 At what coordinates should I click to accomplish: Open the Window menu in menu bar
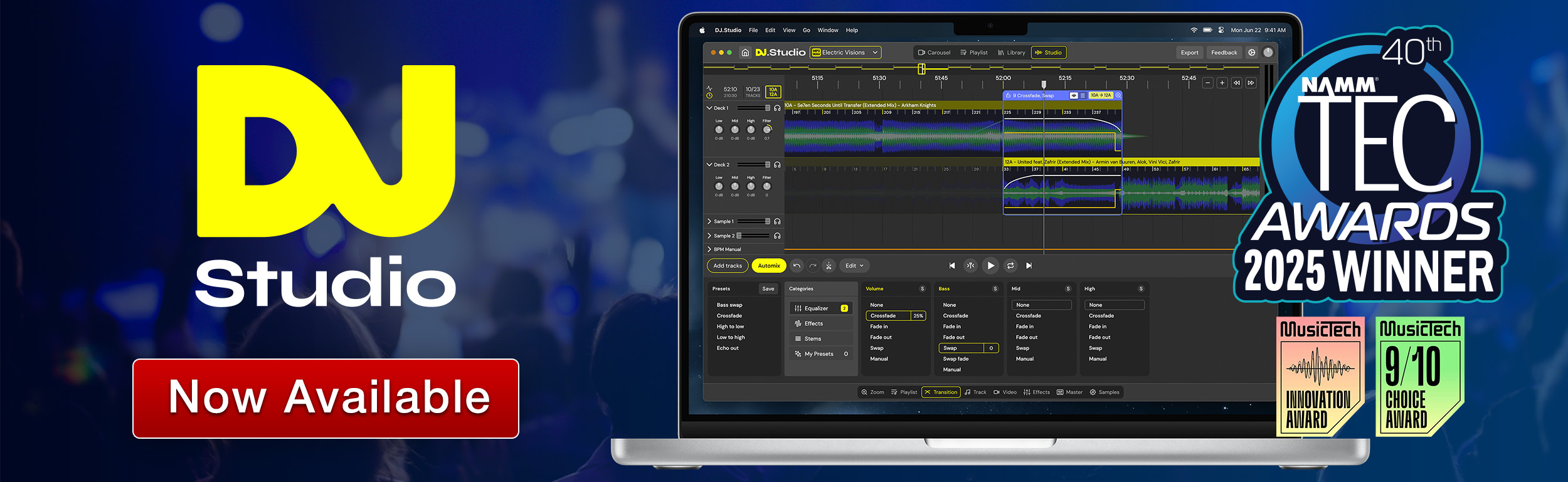pyautogui.click(x=828, y=30)
